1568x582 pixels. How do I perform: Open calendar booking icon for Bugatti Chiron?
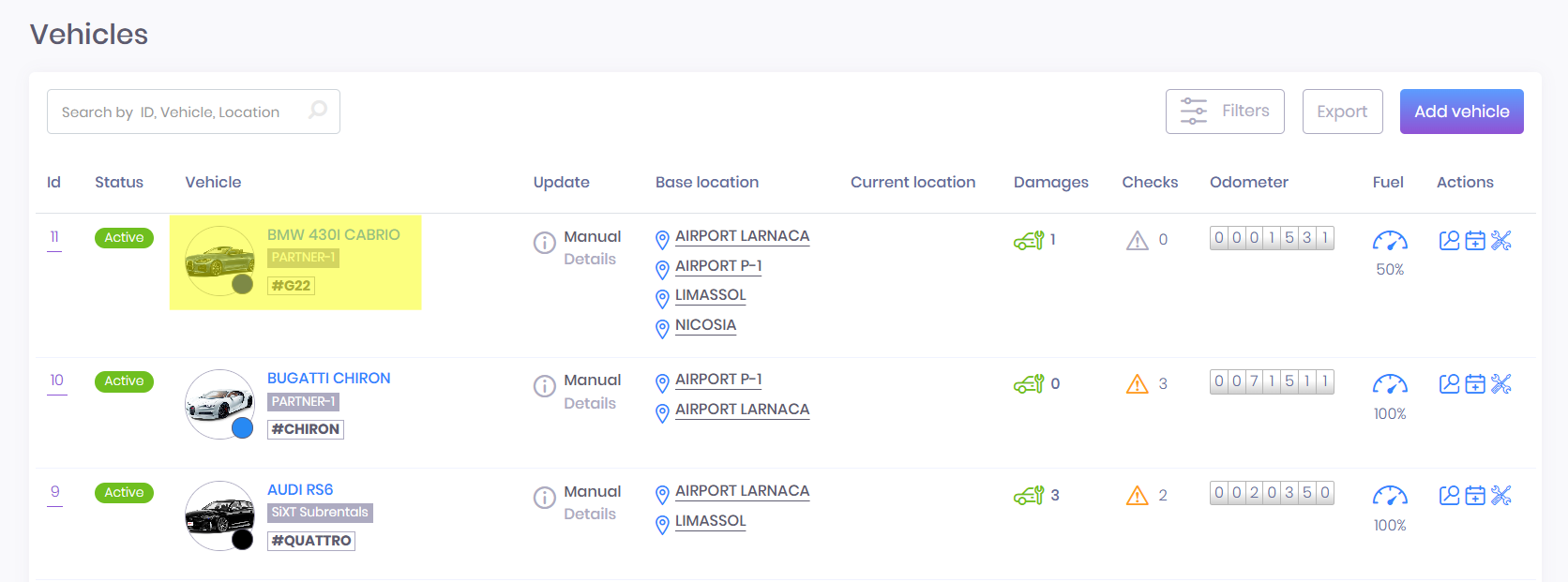pos(1475,384)
